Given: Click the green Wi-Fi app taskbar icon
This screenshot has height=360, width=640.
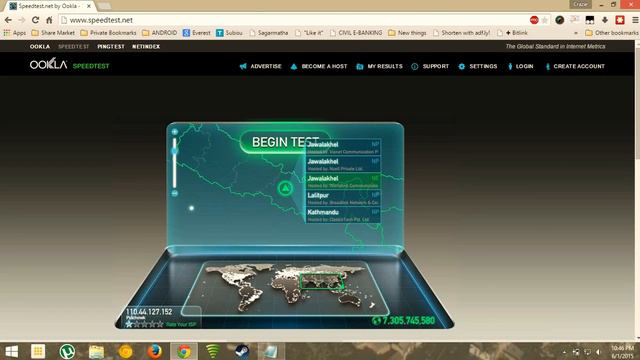Looking at the screenshot, I should coord(213,351).
